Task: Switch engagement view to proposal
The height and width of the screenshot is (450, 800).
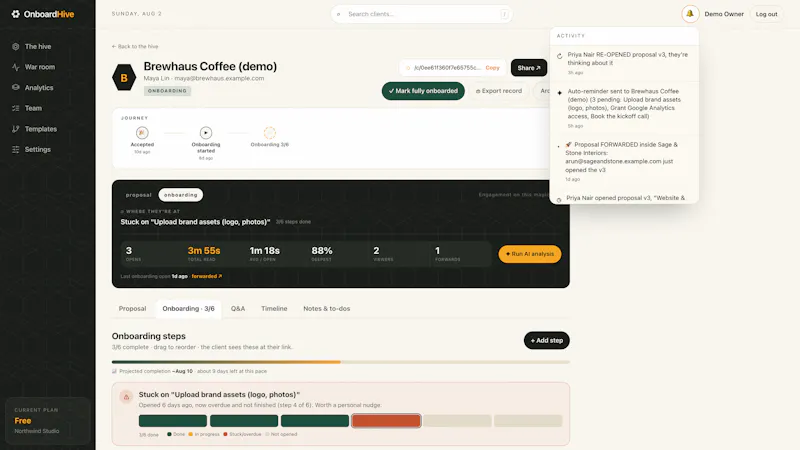Action: (x=138, y=195)
